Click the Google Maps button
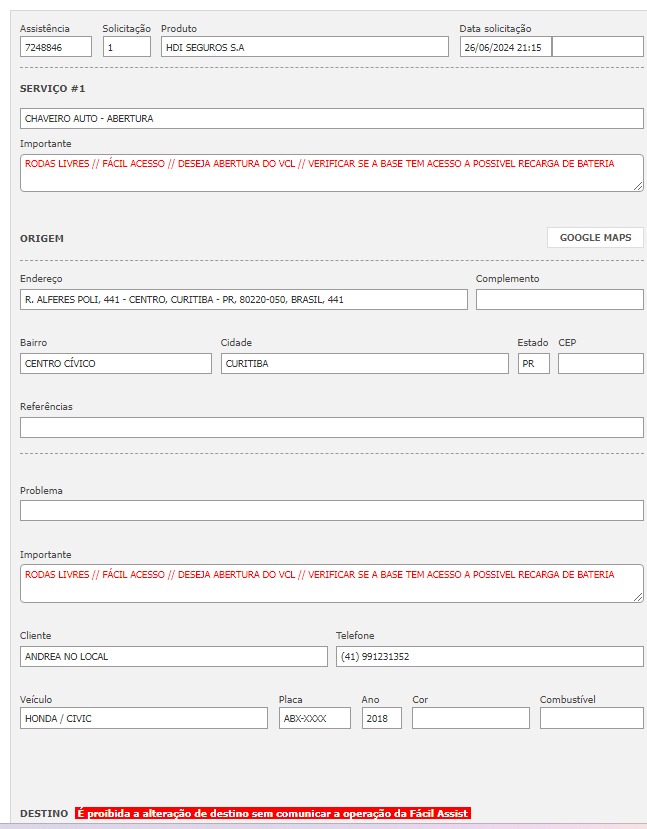The width and height of the screenshot is (647, 829). [595, 238]
